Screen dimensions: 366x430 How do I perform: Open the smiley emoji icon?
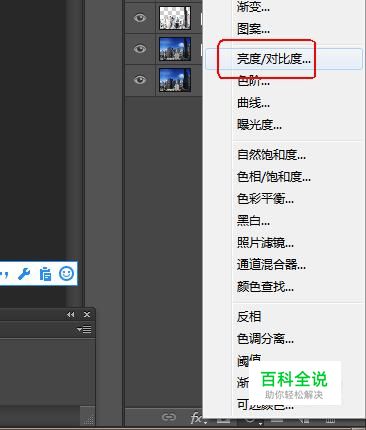[66, 274]
